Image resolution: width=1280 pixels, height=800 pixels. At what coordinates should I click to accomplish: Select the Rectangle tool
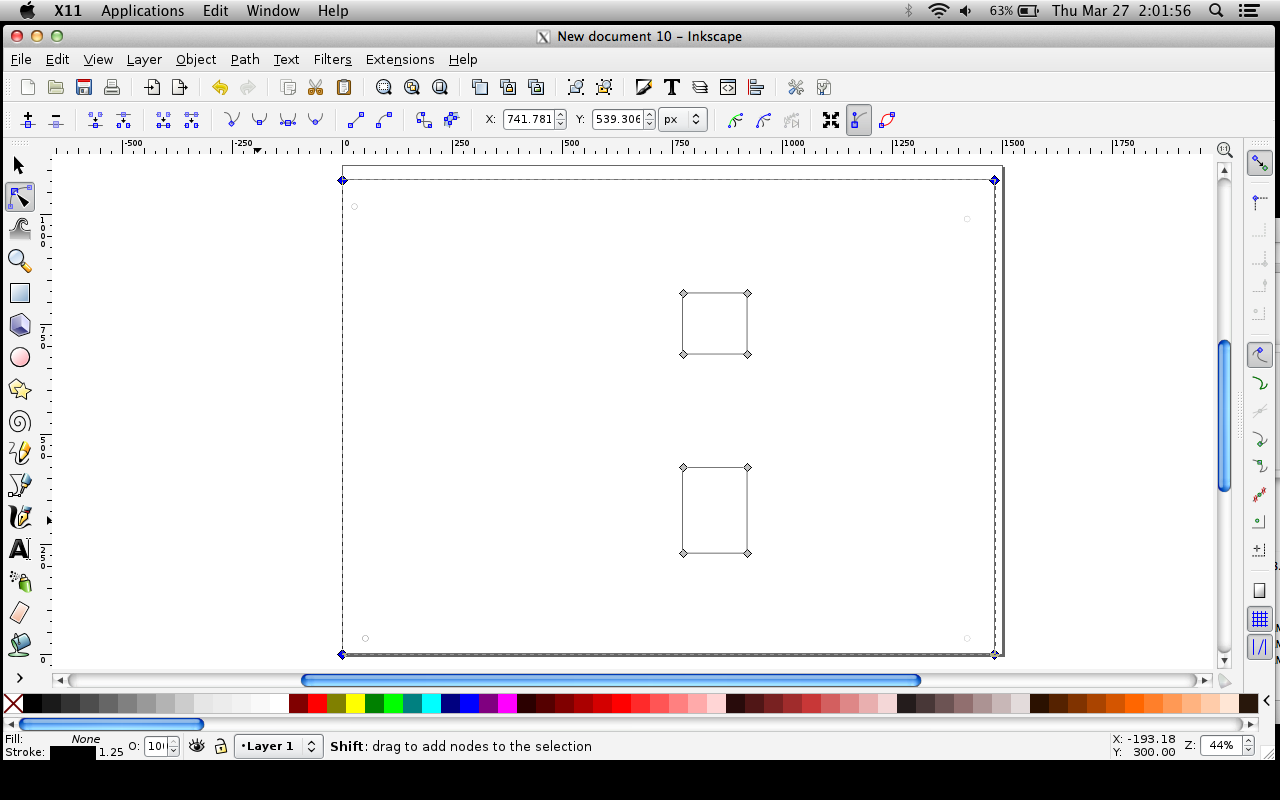(x=19, y=293)
